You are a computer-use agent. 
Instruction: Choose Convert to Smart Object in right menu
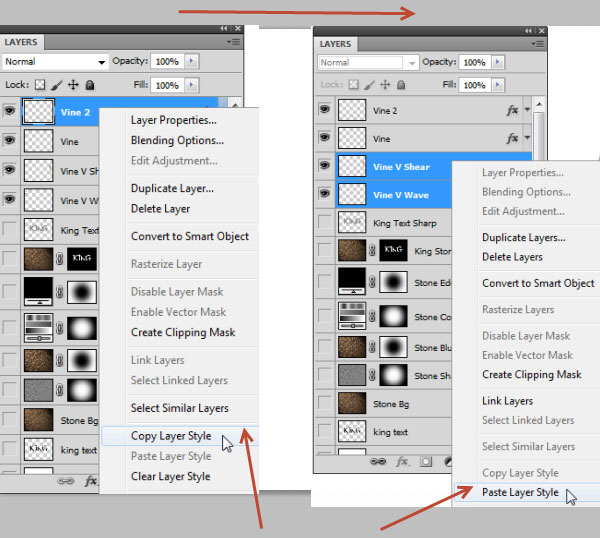click(538, 283)
